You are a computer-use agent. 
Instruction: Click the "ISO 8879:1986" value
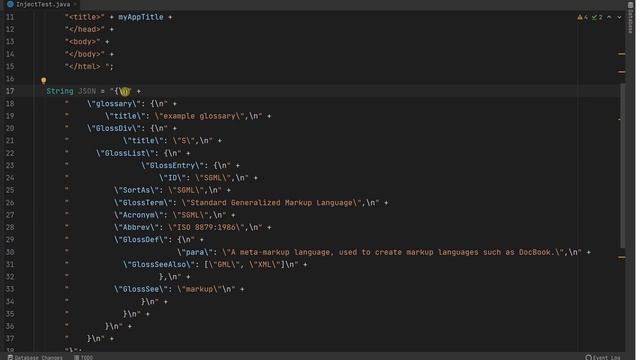point(206,227)
